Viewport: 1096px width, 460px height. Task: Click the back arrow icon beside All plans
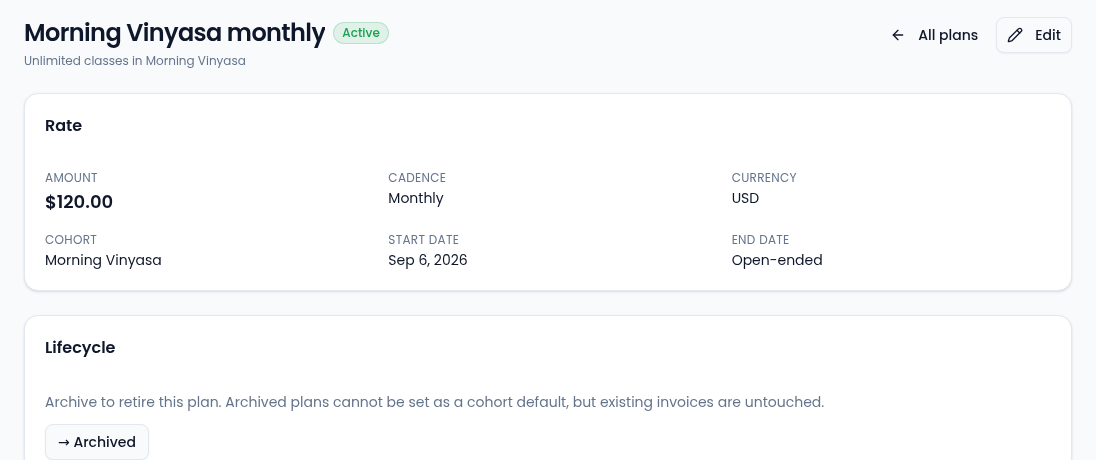tap(898, 35)
